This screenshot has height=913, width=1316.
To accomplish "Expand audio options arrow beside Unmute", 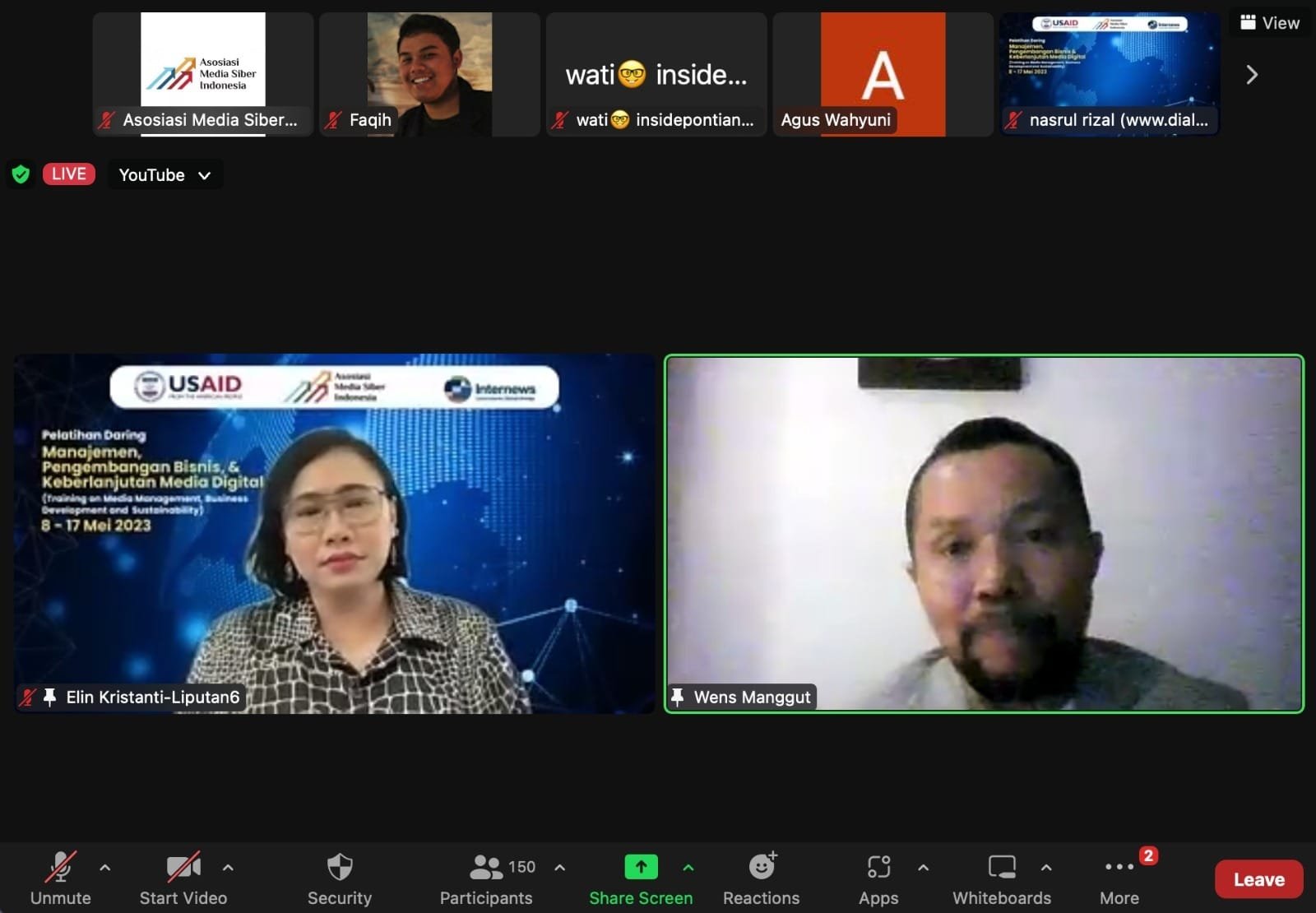I will tap(105, 867).
